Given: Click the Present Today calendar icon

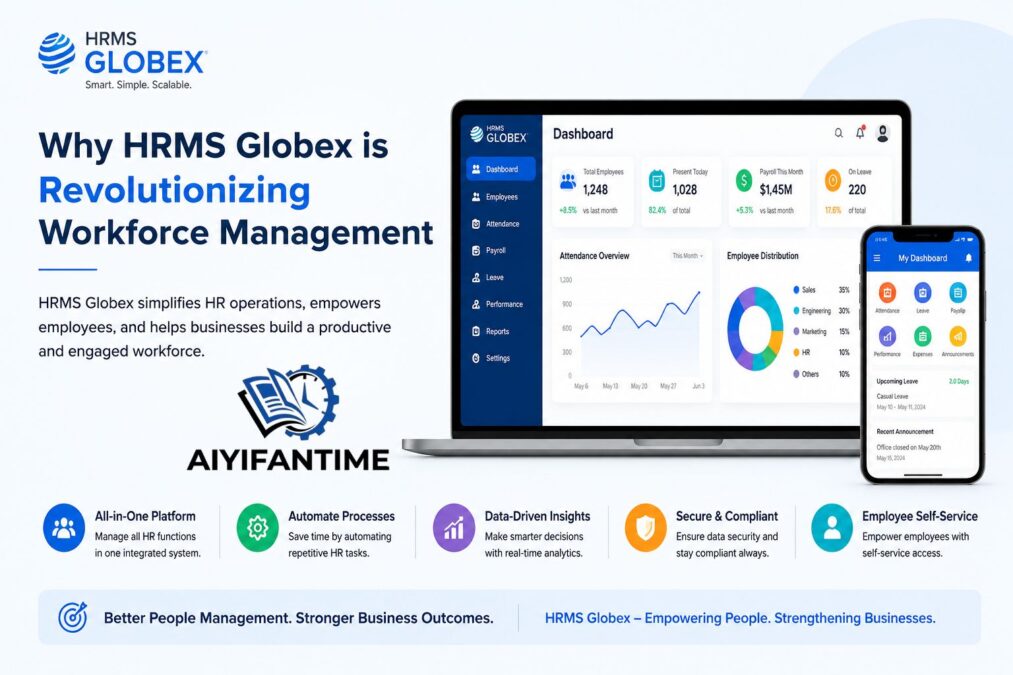Looking at the screenshot, I should pyautogui.click(x=657, y=181).
